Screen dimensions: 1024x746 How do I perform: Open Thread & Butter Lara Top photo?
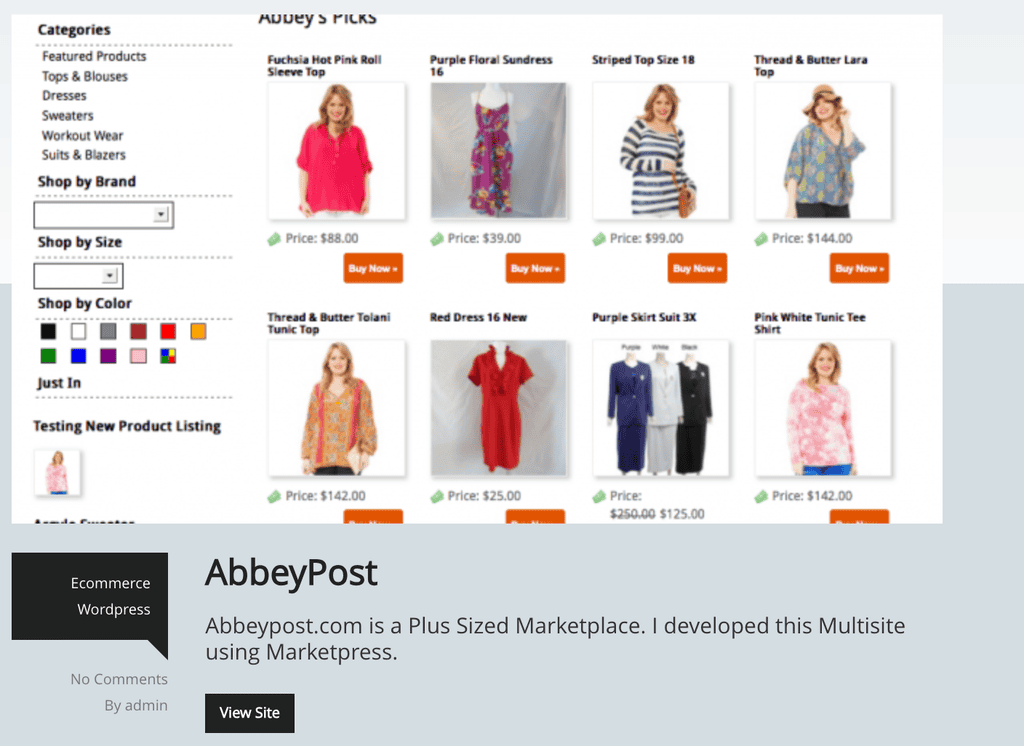pos(823,151)
